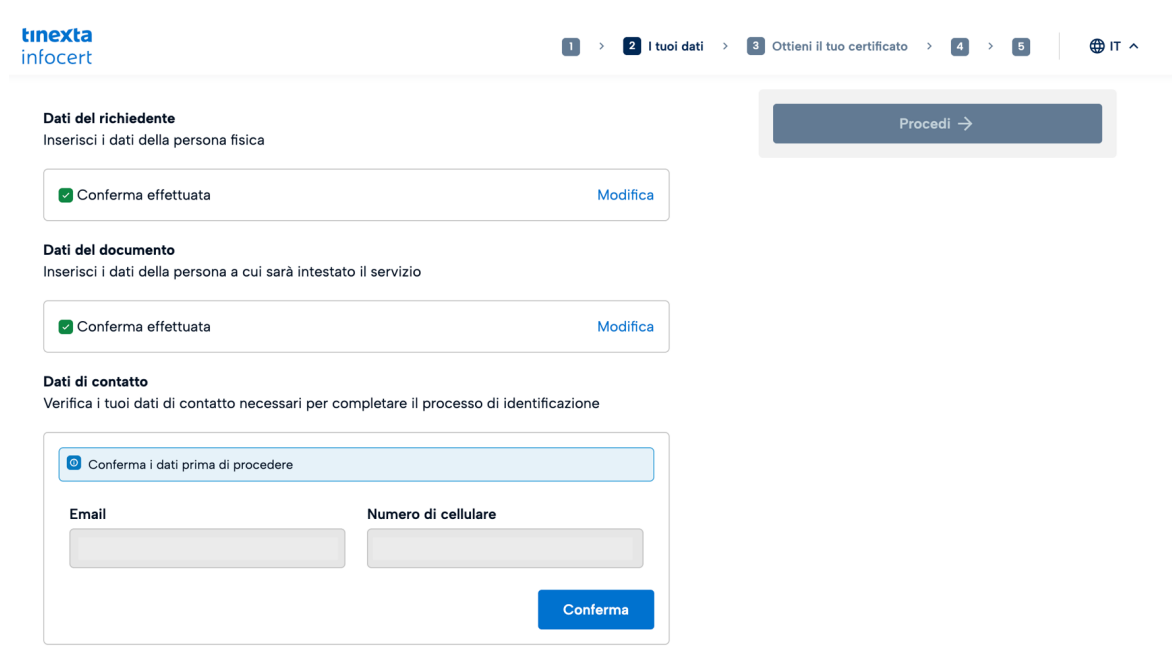Click green checkmark under Dati del documento
Viewport: 1172px width, 672px height.
coord(66,327)
